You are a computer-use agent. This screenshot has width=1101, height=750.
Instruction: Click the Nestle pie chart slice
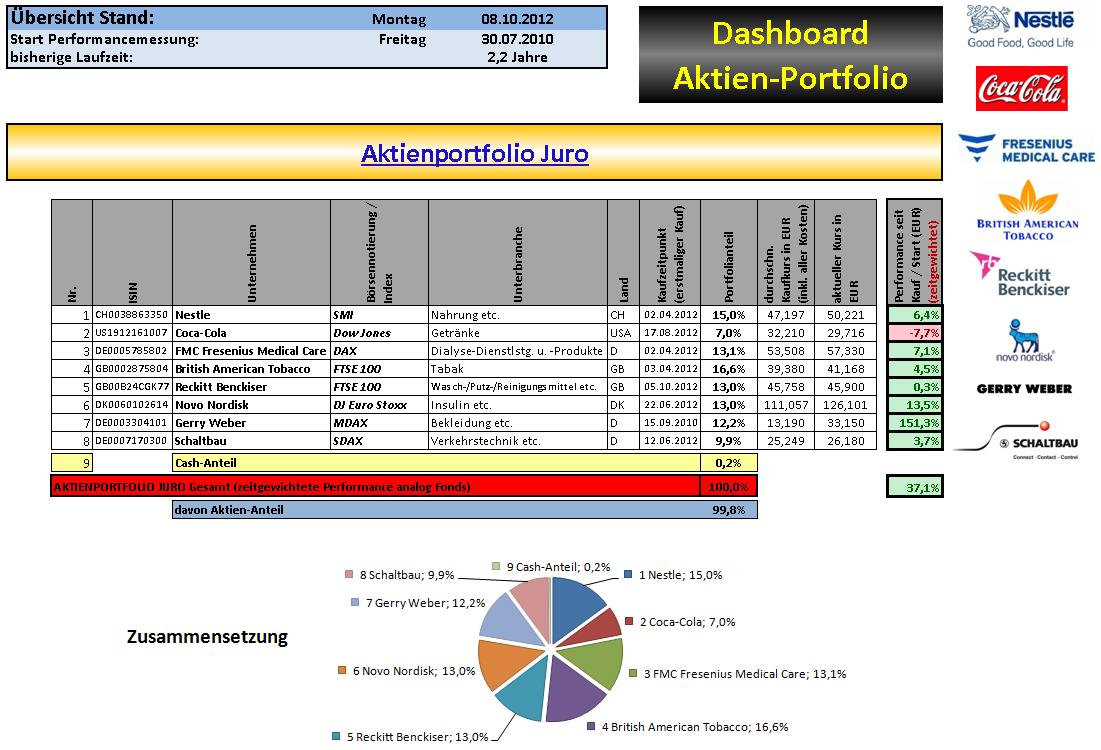point(577,608)
